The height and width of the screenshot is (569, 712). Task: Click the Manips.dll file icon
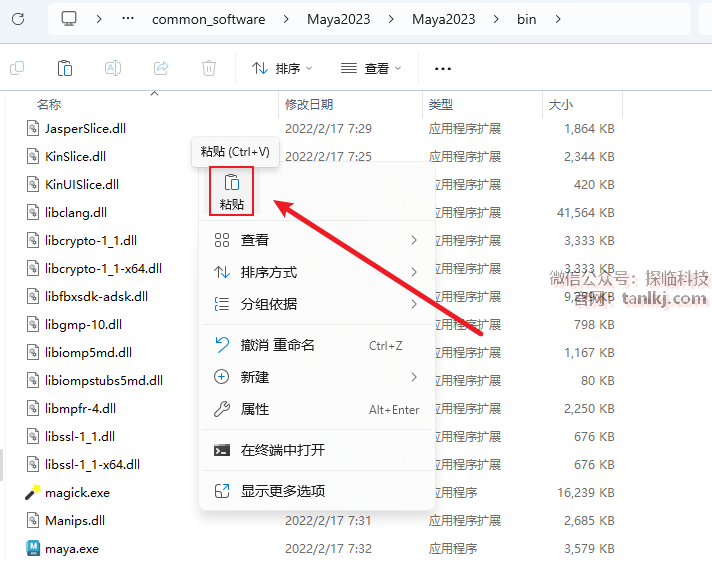pyautogui.click(x=33, y=520)
